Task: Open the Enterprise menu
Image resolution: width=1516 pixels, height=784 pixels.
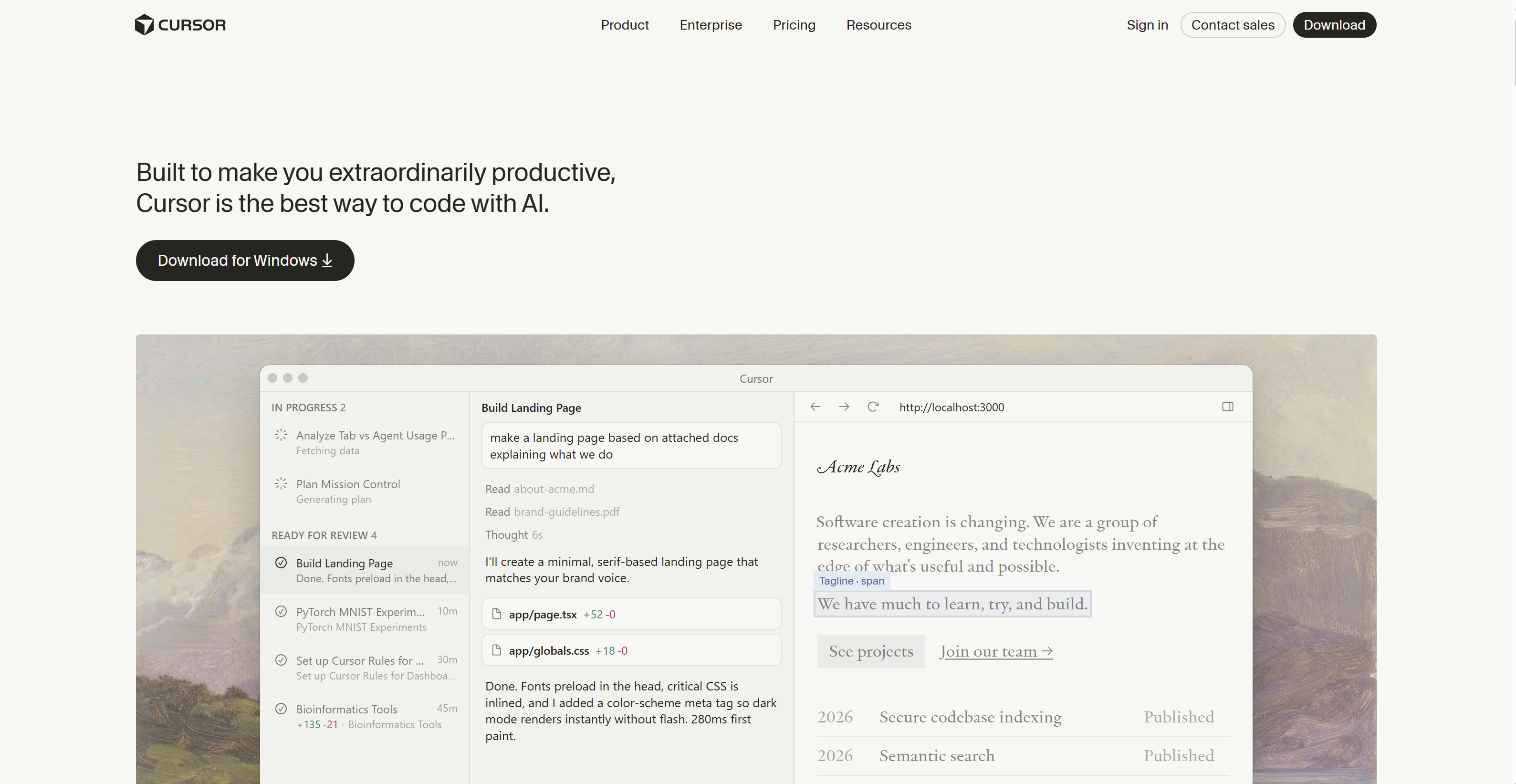Action: (711, 25)
